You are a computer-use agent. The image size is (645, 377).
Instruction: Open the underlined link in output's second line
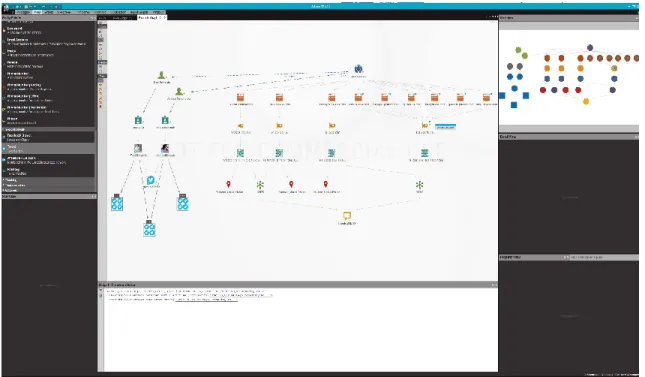(x=240, y=295)
